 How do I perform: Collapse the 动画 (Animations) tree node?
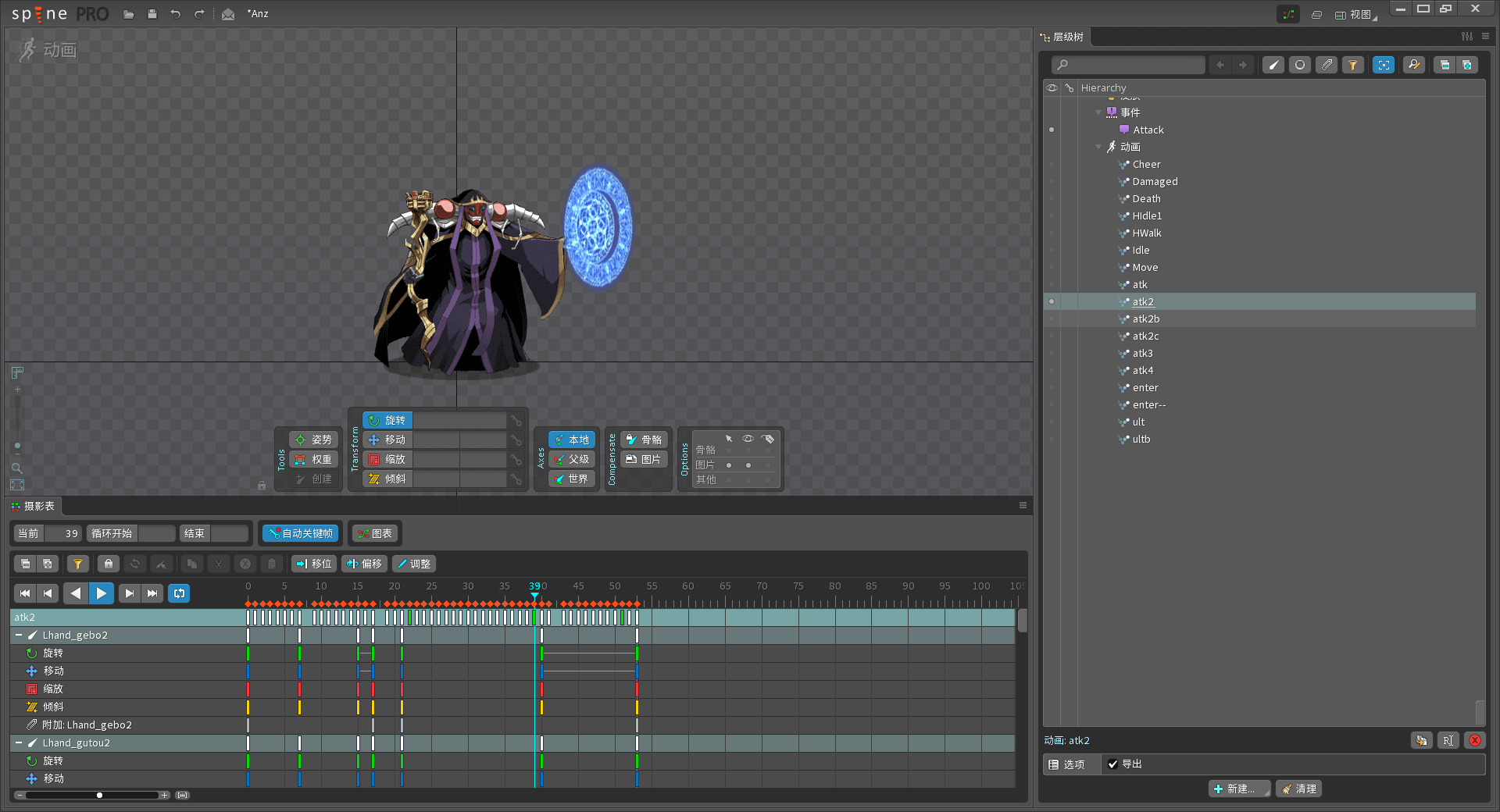pos(1098,147)
